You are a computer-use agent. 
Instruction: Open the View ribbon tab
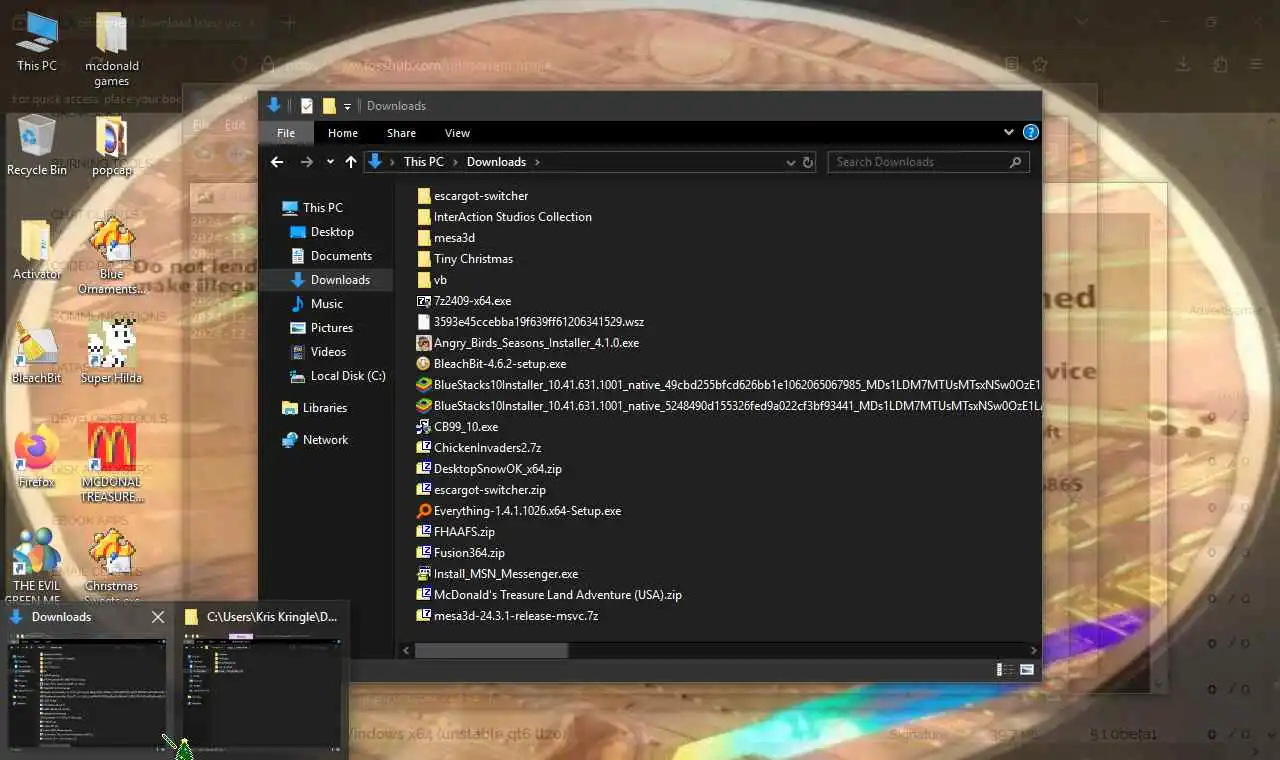[457, 133]
